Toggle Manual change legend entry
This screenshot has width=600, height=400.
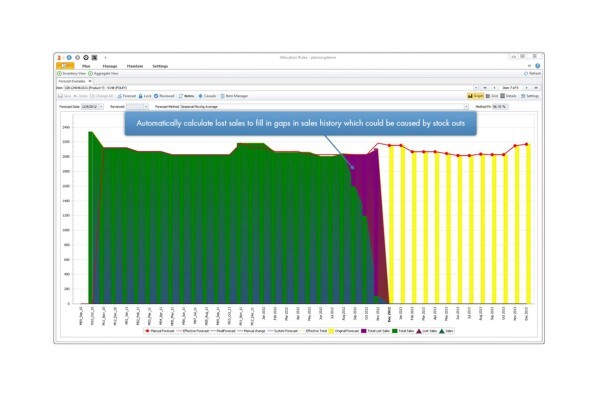[251, 331]
